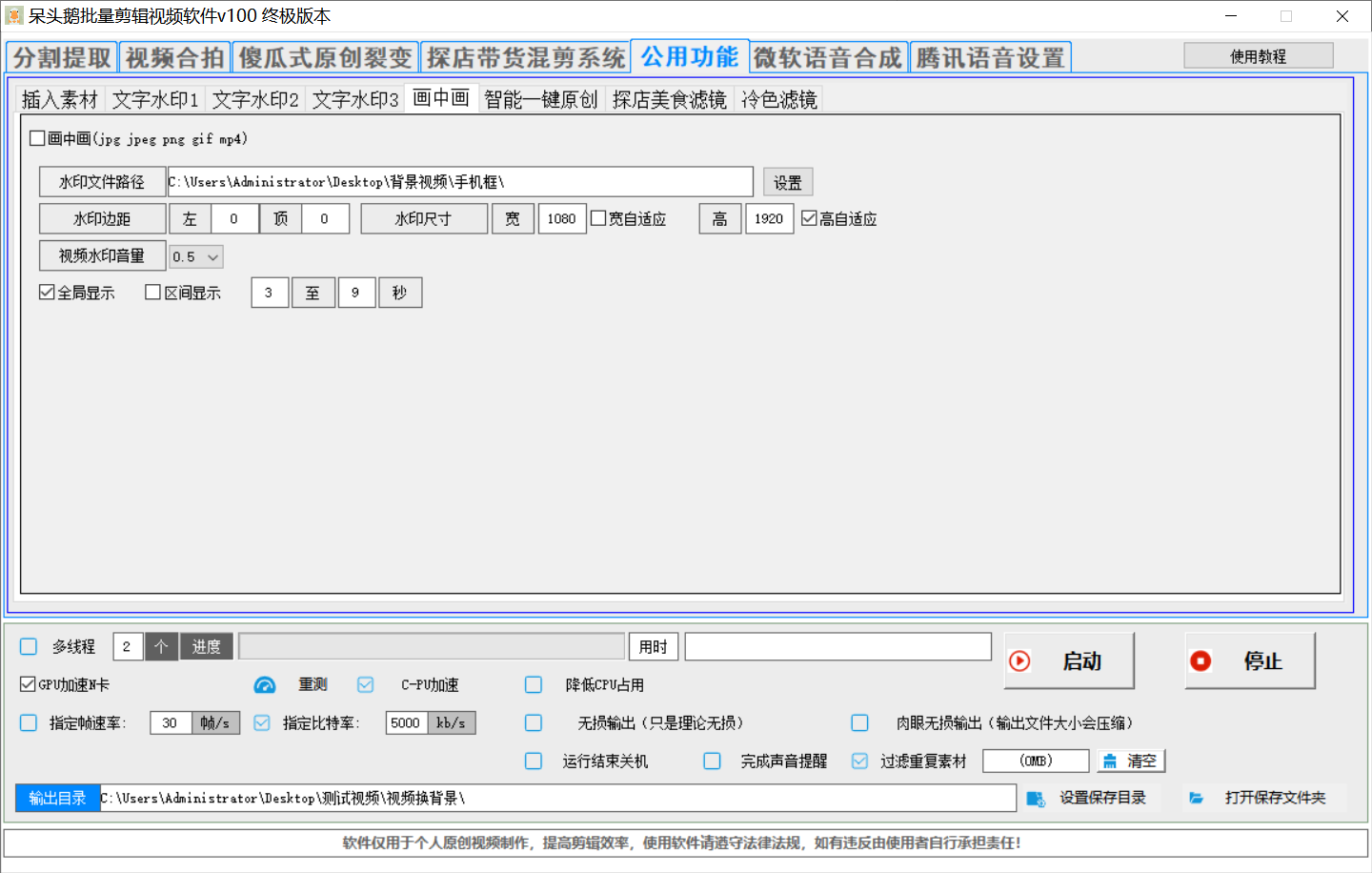Click the progress bar next to 进度
1372x873 pixels.
(432, 646)
